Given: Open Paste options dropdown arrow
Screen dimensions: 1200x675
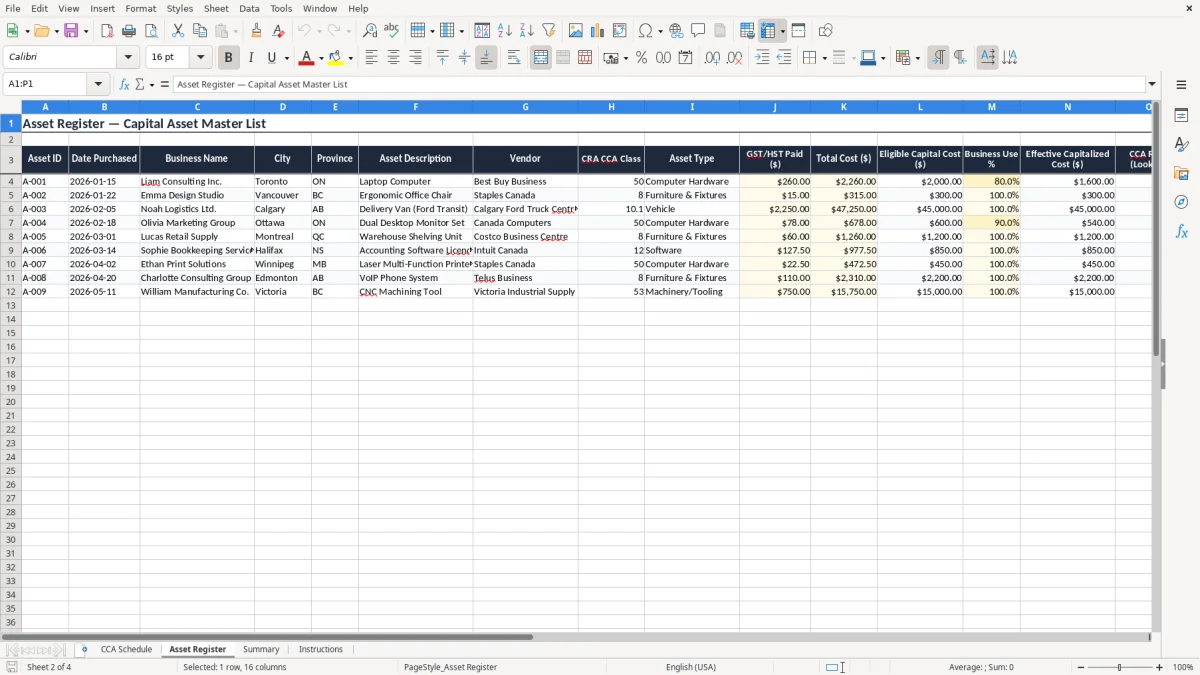Looking at the screenshot, I should 235,31.
